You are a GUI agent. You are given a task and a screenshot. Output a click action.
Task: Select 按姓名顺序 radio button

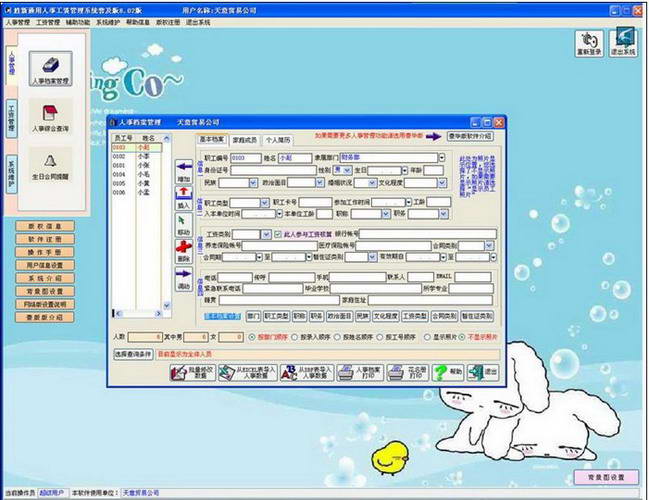tap(337, 337)
